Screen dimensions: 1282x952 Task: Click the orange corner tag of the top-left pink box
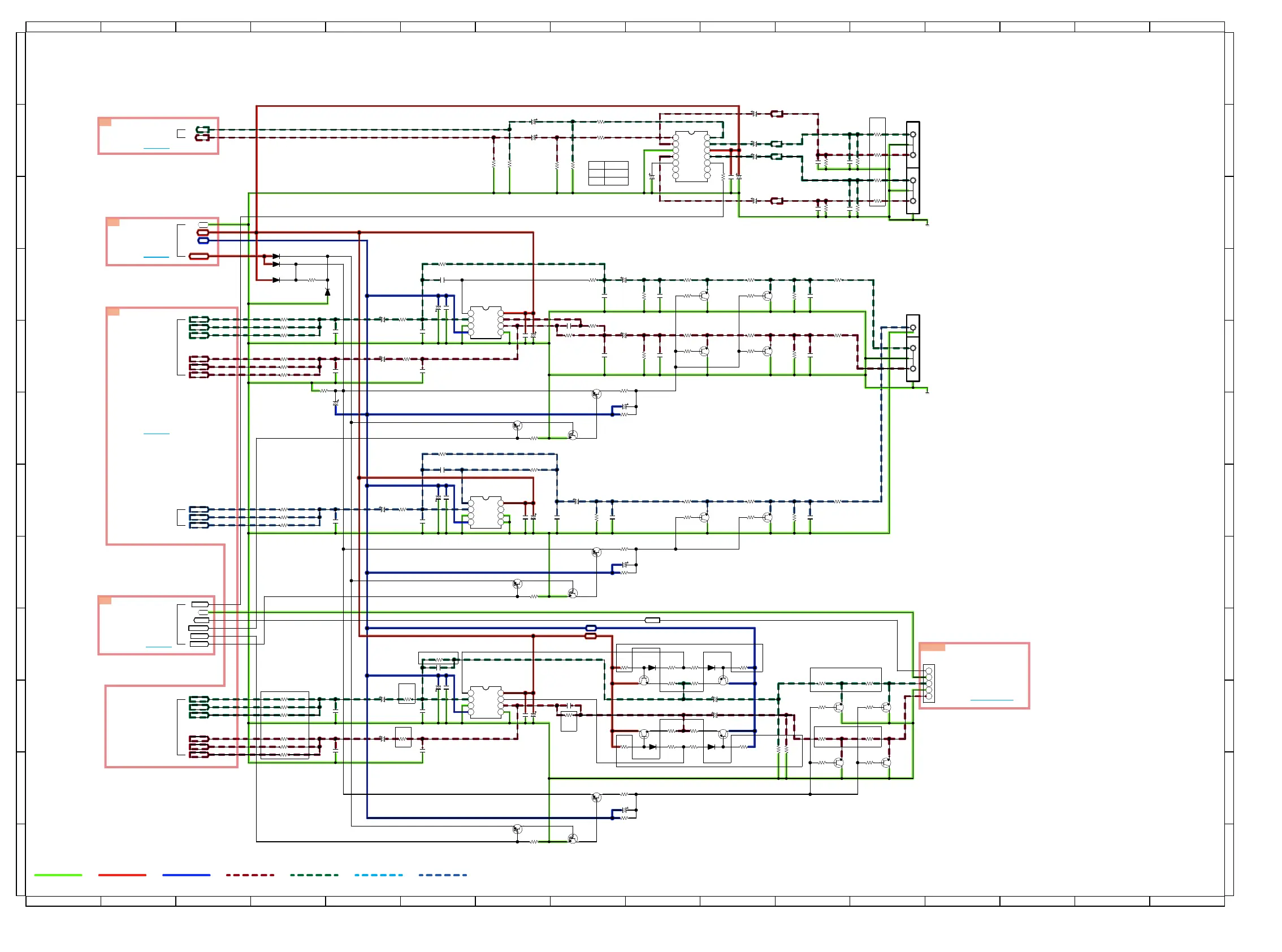105,122
